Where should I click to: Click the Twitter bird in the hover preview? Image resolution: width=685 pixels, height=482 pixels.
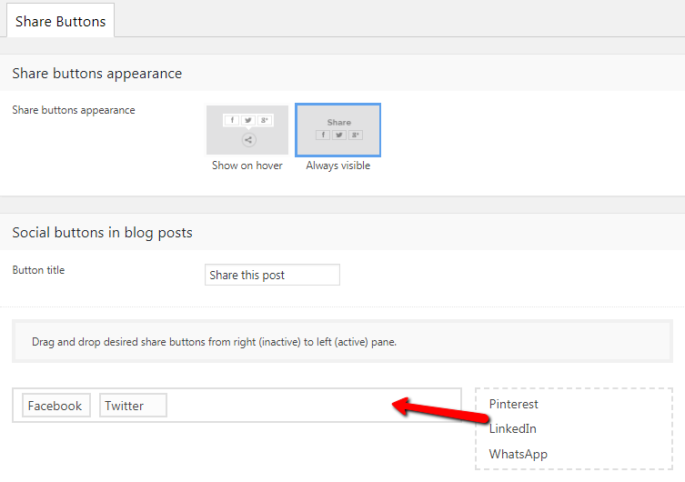click(x=247, y=120)
